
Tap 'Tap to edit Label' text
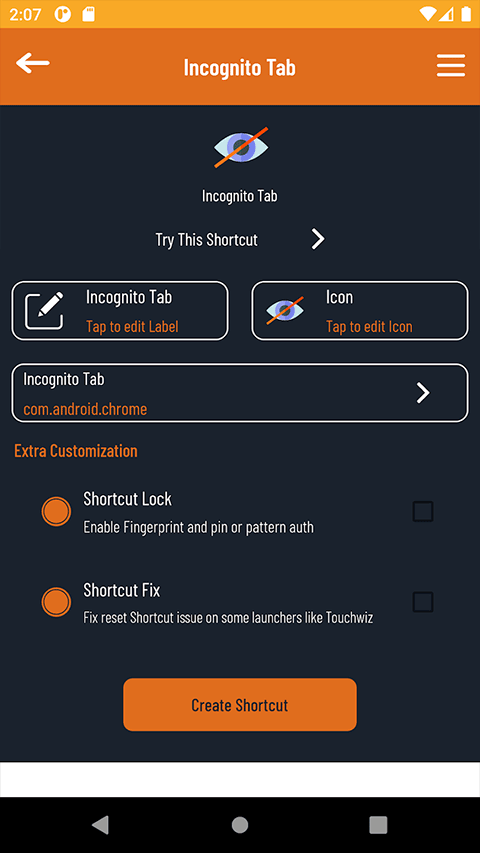point(132,326)
